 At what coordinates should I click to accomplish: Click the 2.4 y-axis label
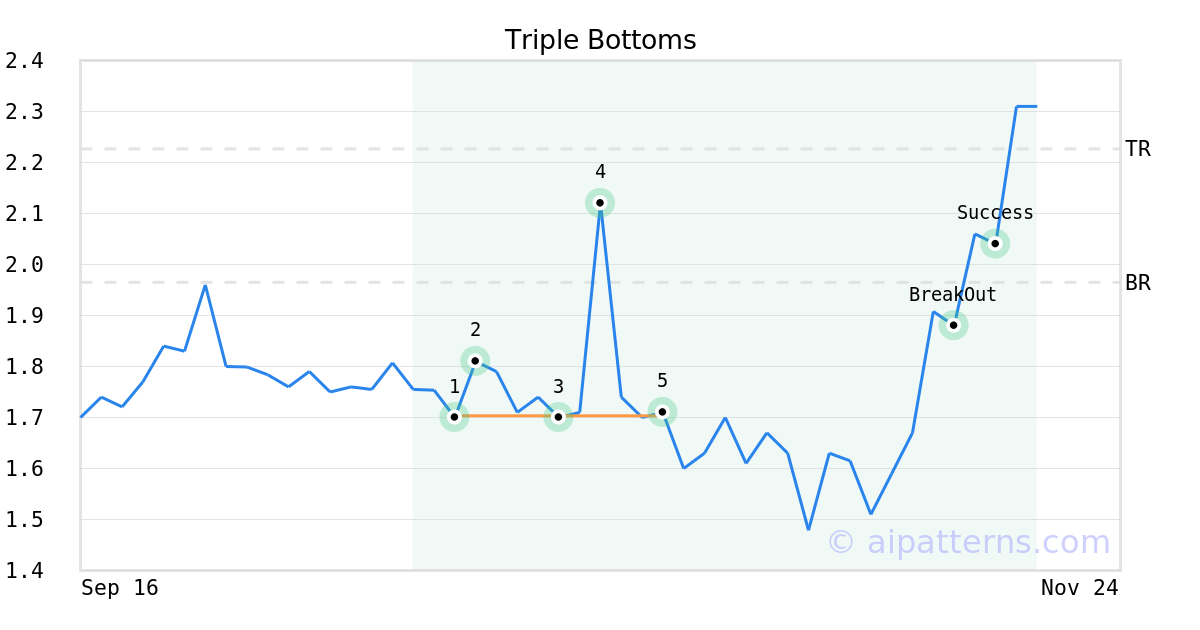24,61
